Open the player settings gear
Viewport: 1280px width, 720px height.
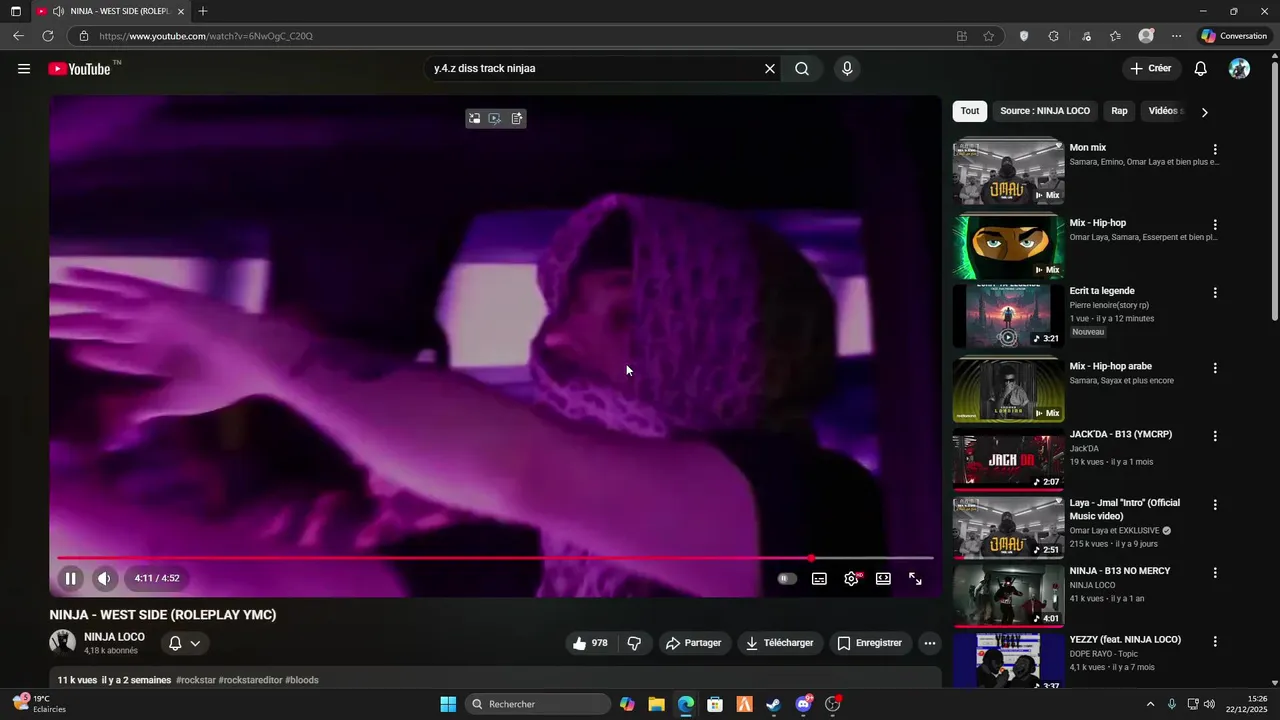pos(851,578)
